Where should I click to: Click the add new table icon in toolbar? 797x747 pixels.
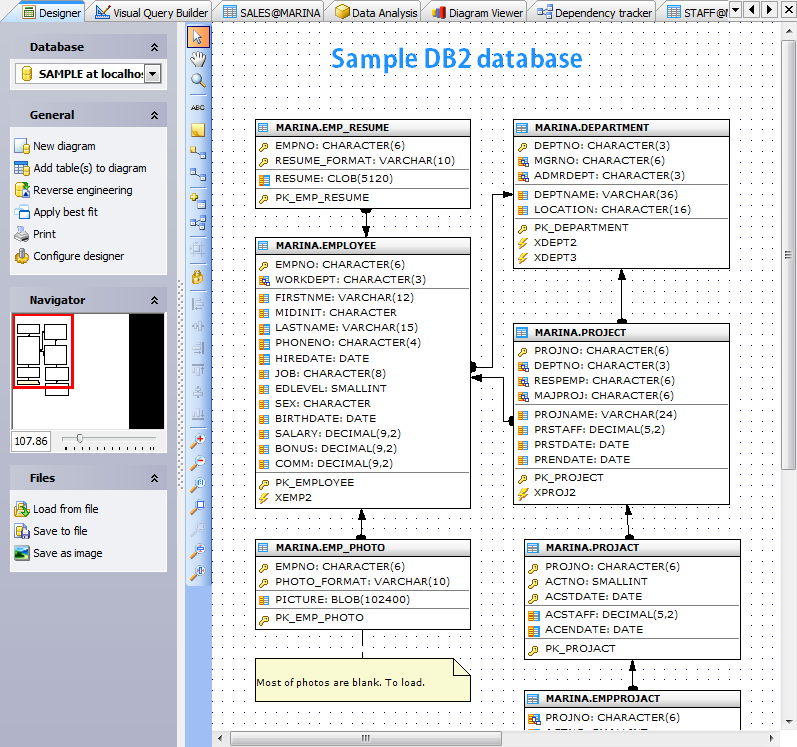tap(198, 200)
